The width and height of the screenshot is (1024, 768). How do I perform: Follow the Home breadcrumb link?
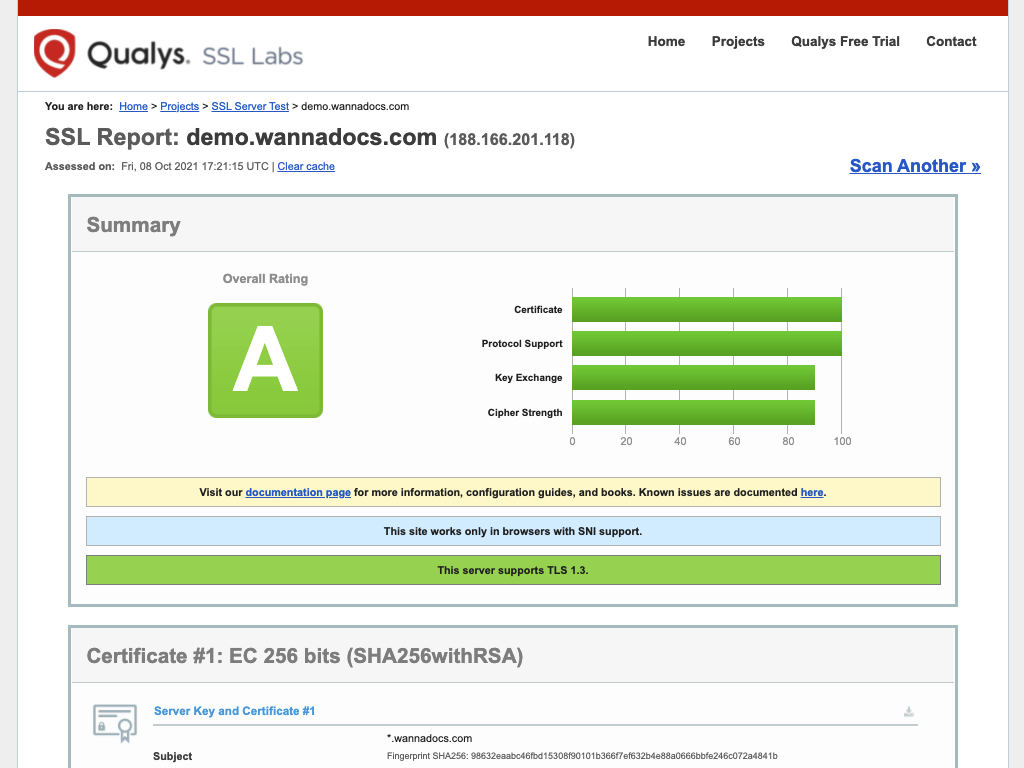(x=133, y=106)
